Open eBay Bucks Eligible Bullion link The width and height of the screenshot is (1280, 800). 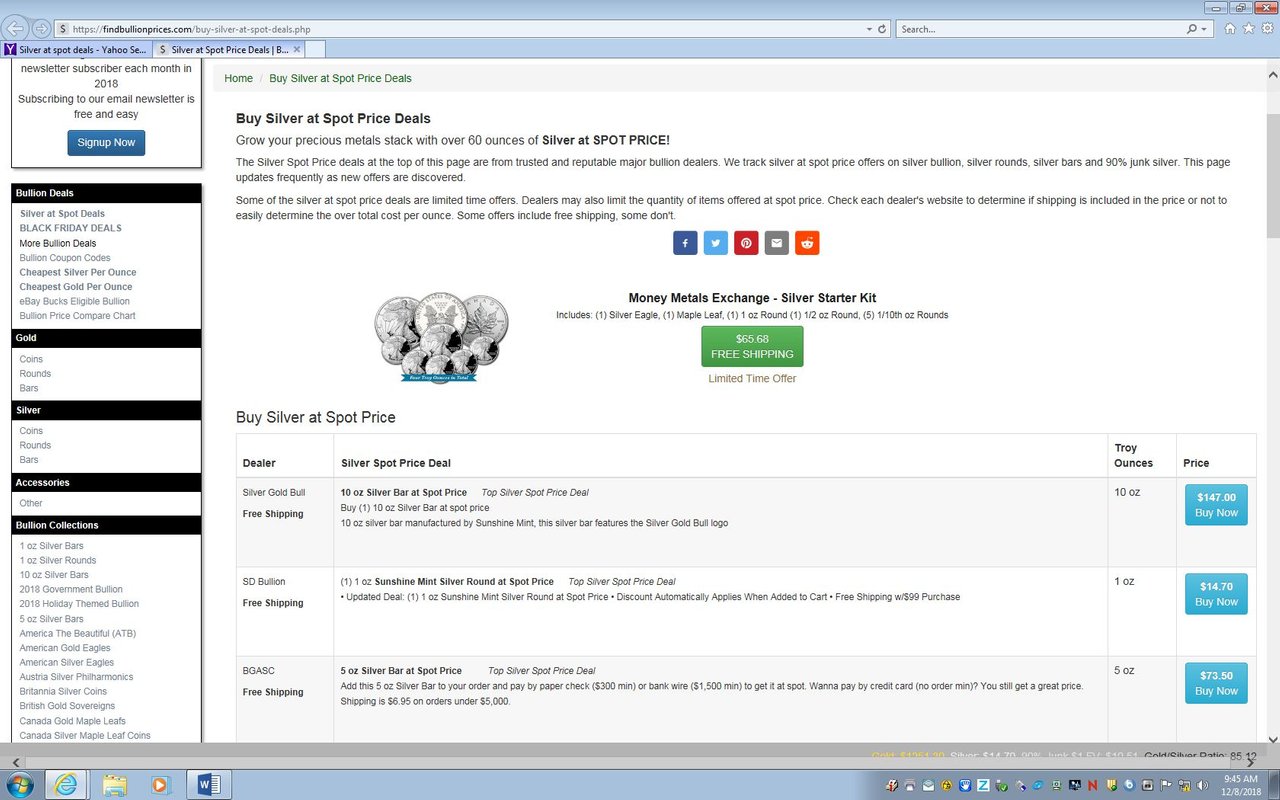(75, 301)
